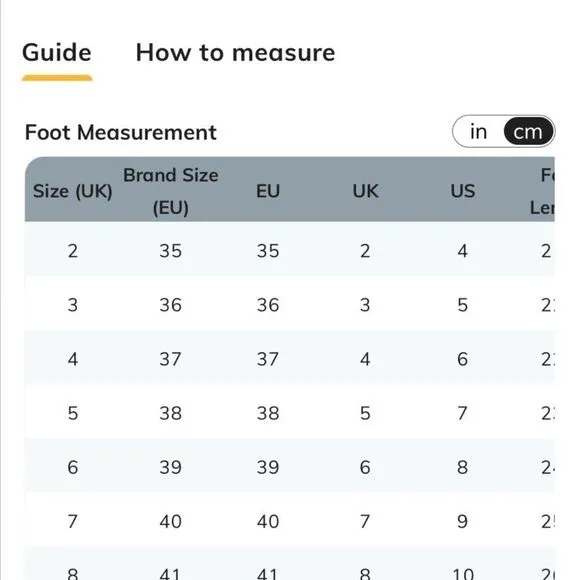This screenshot has height=580, width=580.
Task: Select the cm unit option
Action: coord(528,132)
